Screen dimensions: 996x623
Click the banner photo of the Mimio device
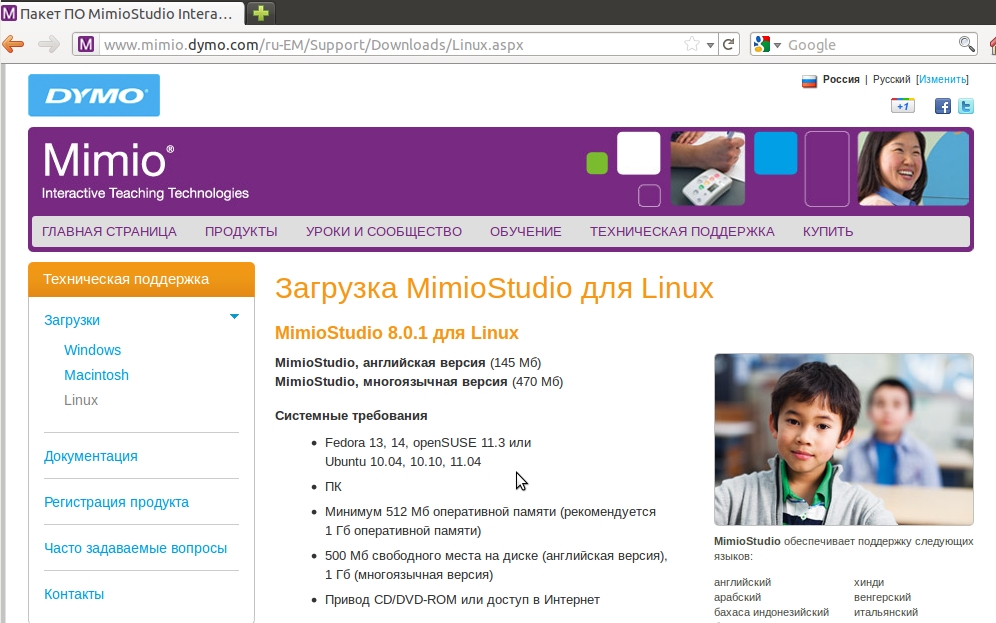[708, 168]
